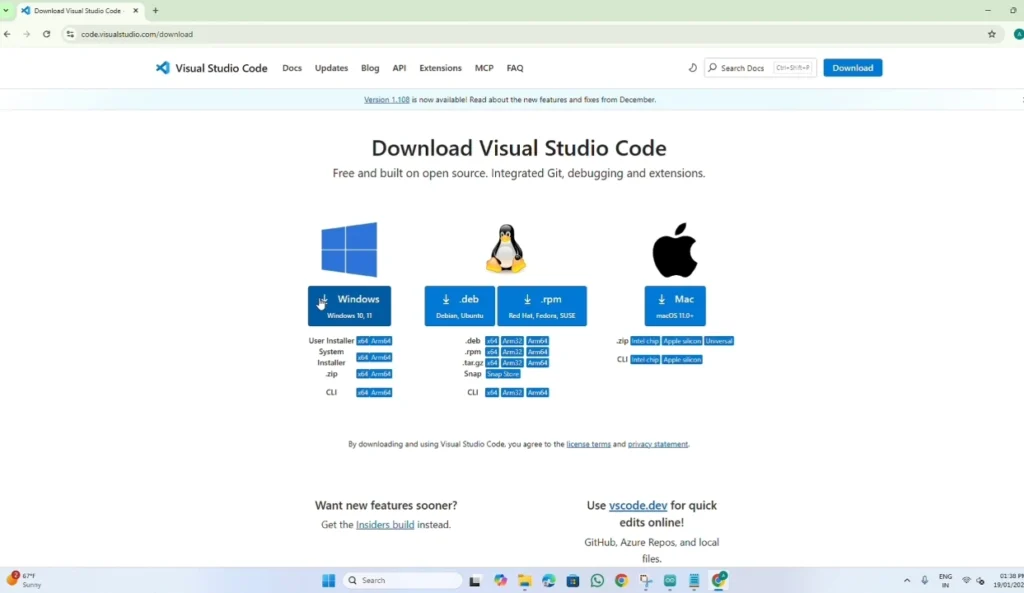
Task: Open the Chrome tab search dropdown
Action: [x=7, y=10]
